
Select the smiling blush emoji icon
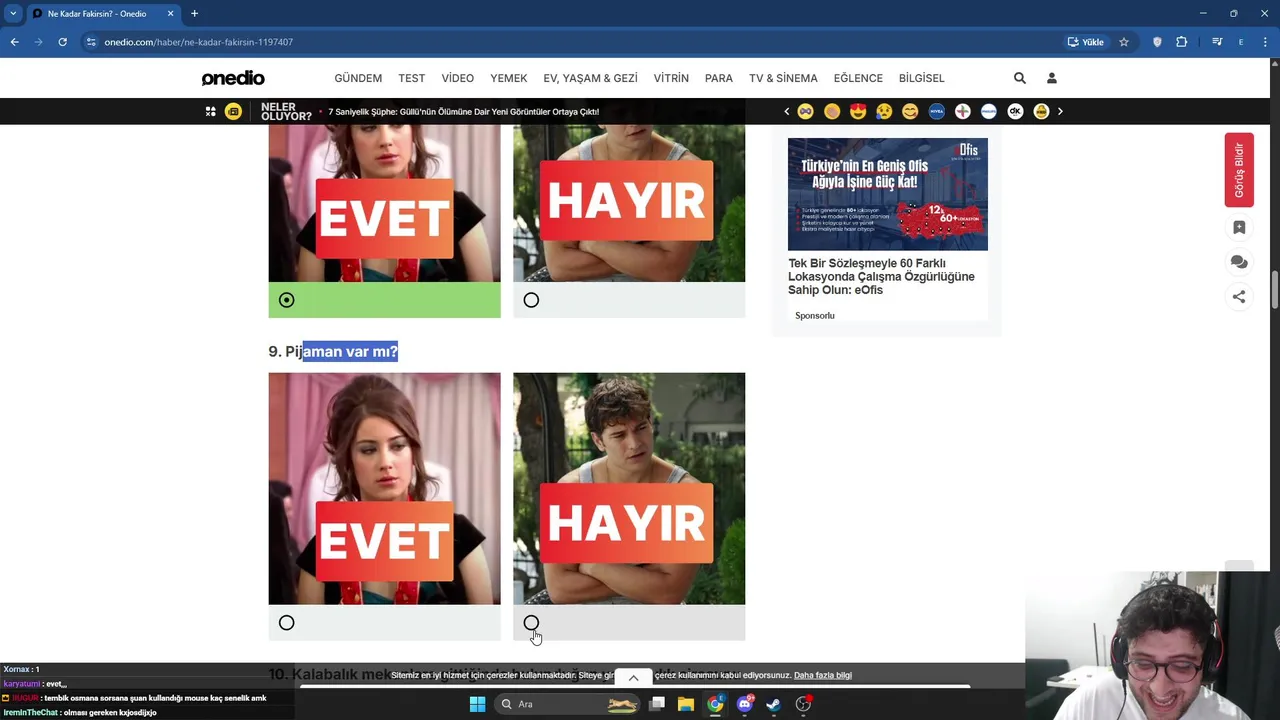[x=910, y=111]
